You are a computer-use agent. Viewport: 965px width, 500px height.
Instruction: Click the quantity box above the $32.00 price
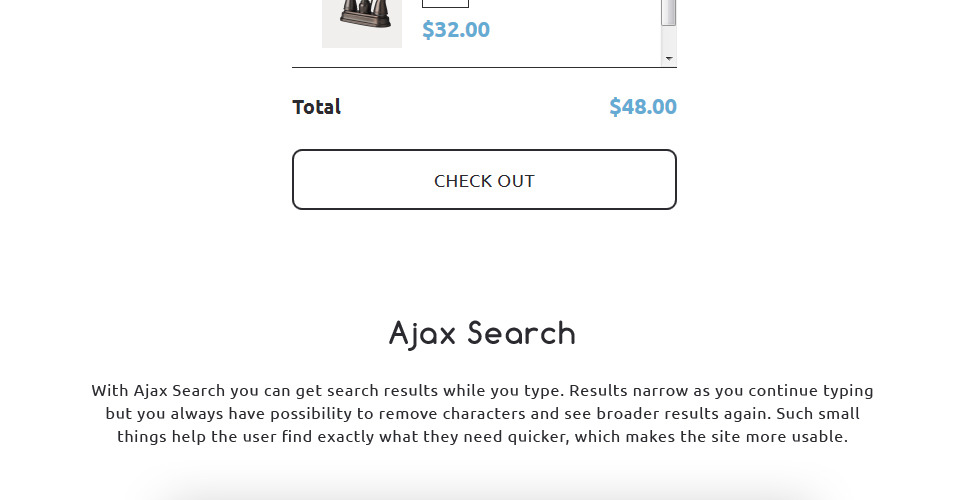[445, 3]
